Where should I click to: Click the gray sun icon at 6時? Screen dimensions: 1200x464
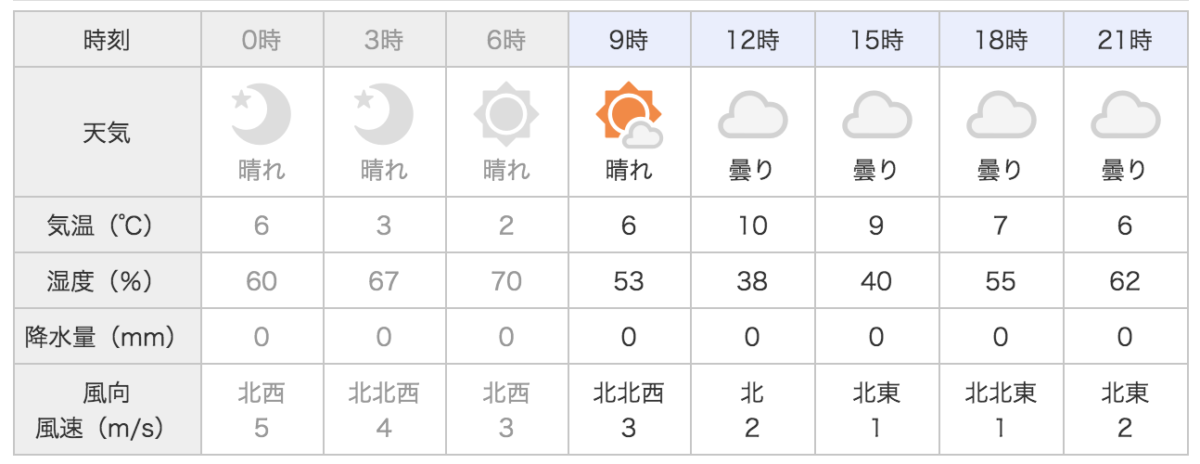(x=506, y=112)
